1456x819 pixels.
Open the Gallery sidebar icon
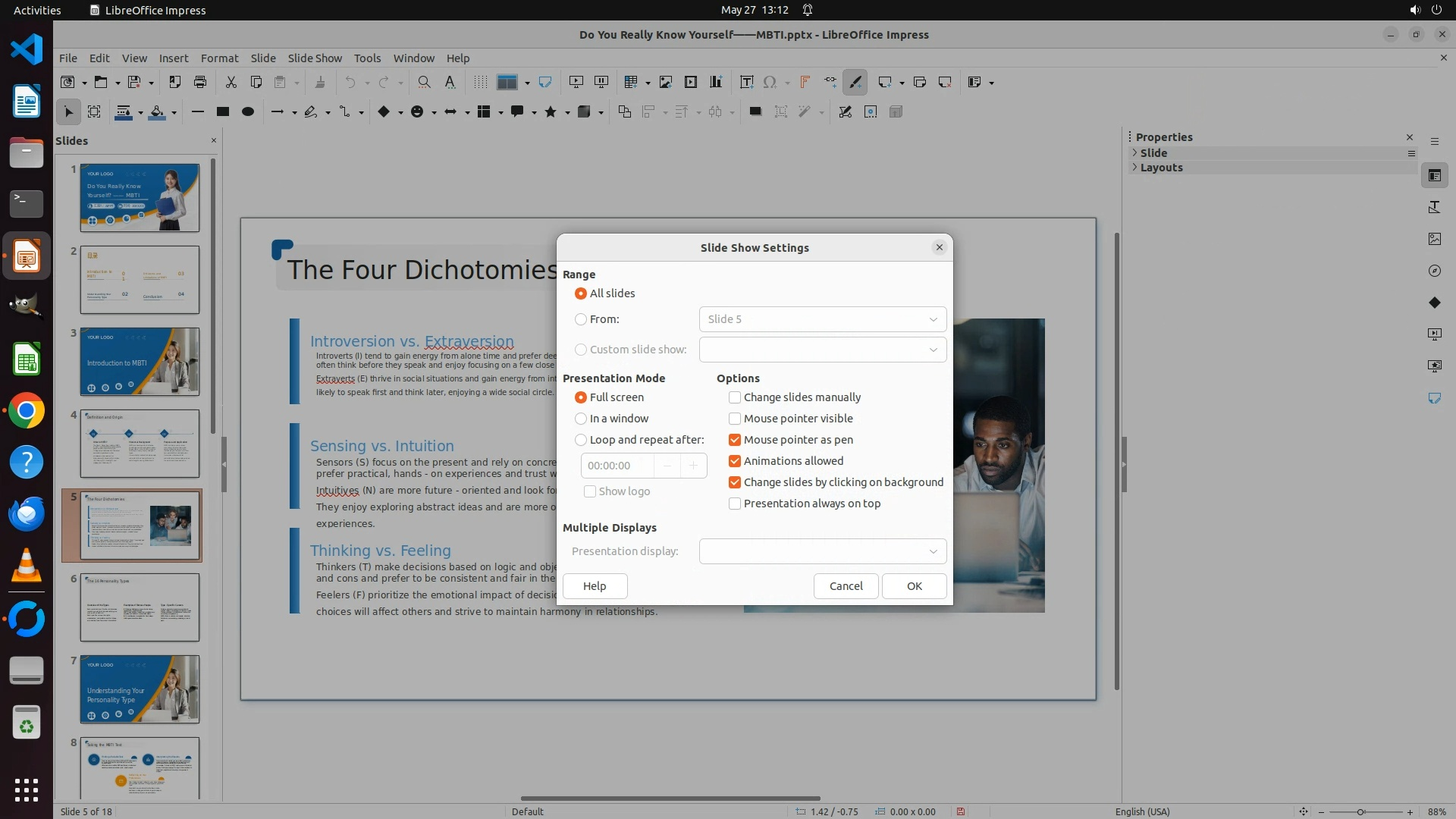coord(1434,239)
